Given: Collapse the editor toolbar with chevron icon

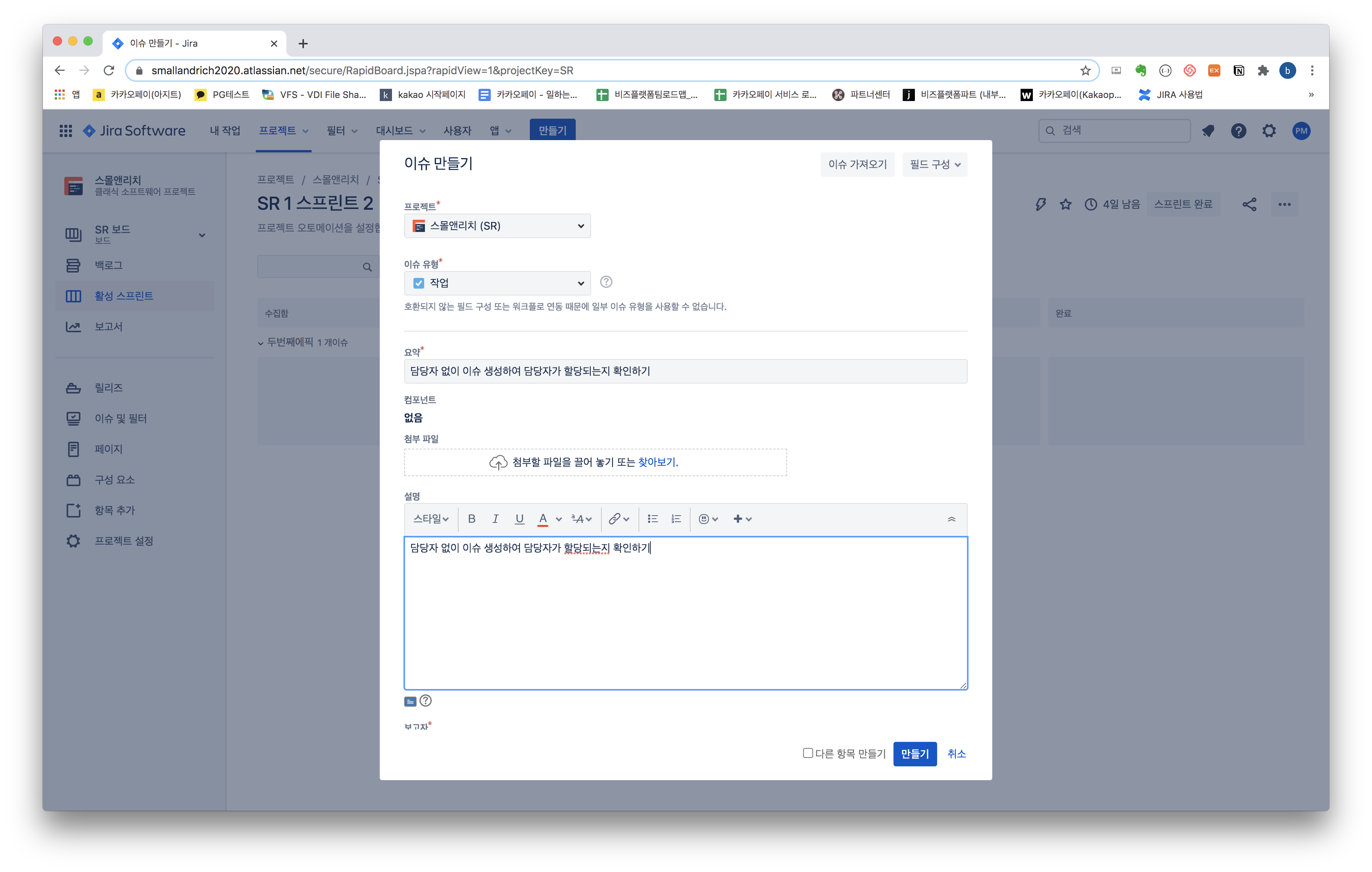Looking at the screenshot, I should (951, 519).
